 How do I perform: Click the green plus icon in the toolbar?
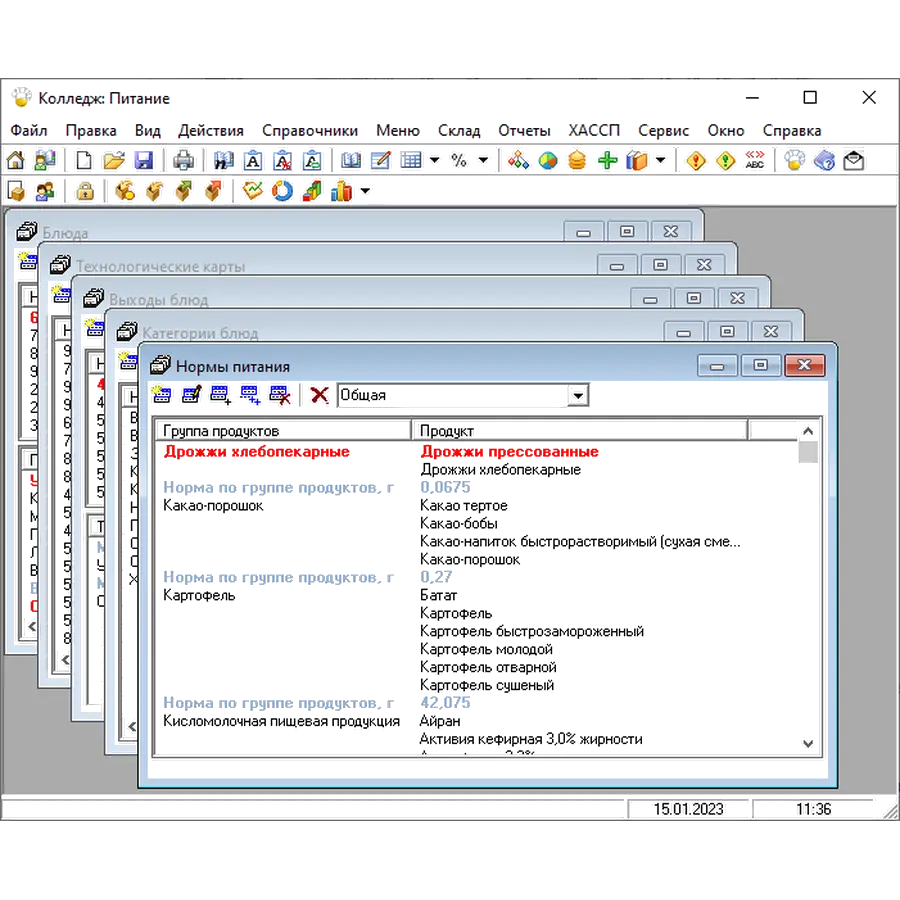607,160
